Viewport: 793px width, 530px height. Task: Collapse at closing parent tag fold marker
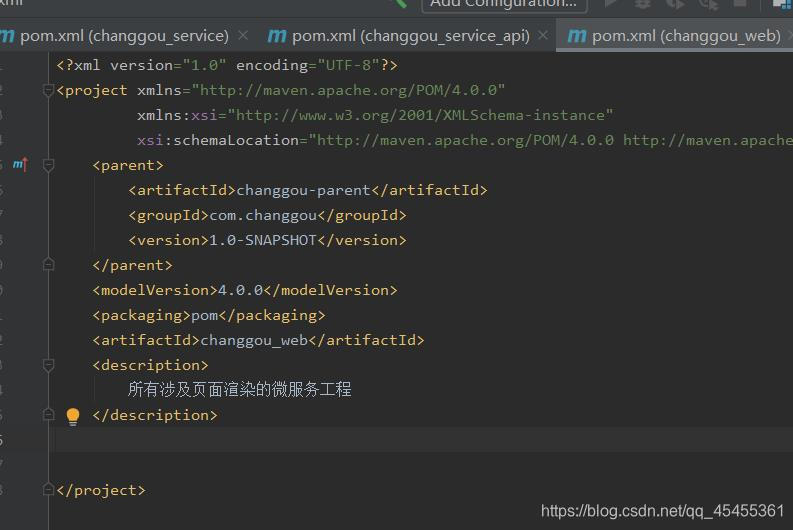[x=49, y=264]
